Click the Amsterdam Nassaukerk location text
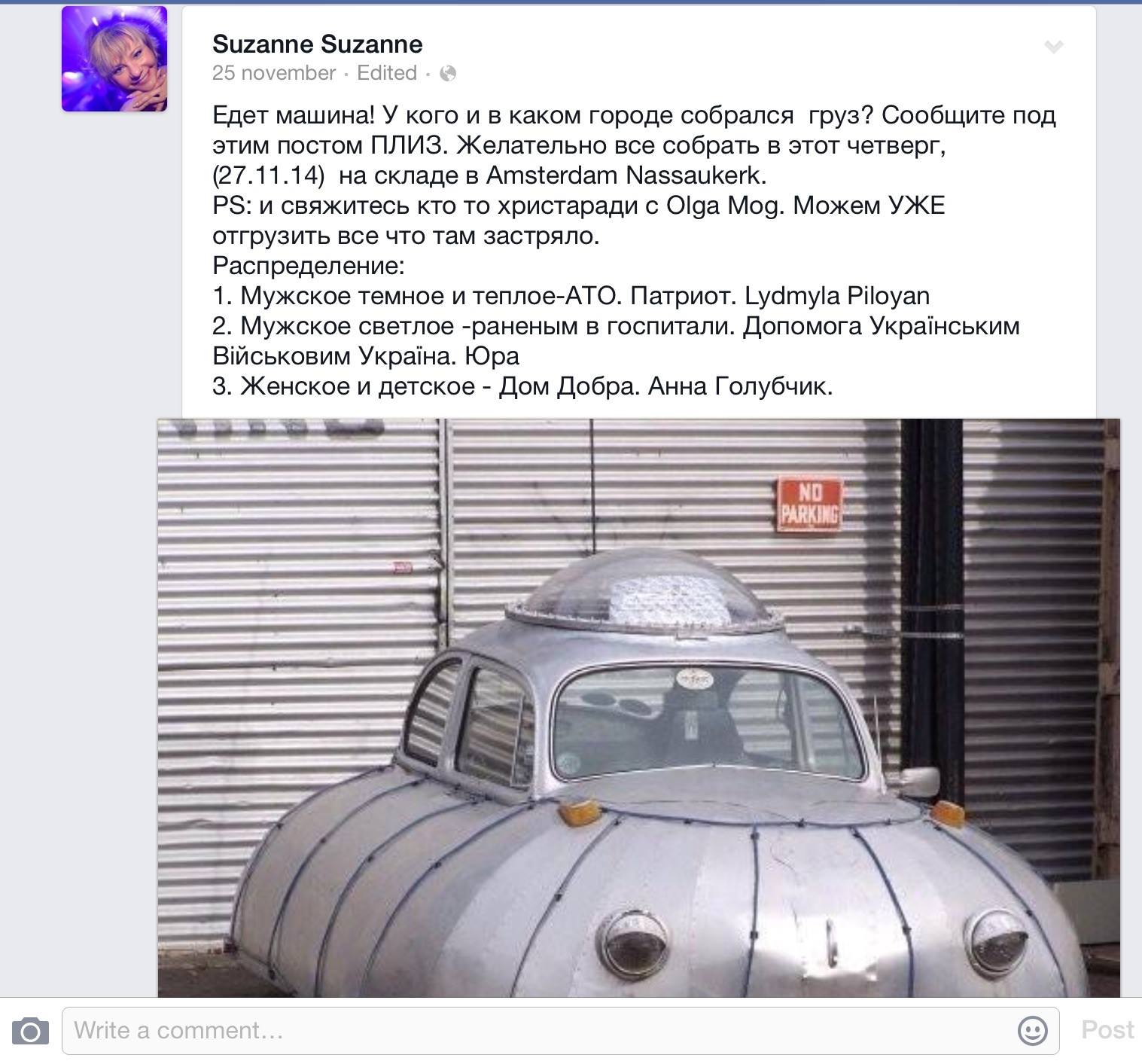The image size is (1142, 1064). coord(626,175)
